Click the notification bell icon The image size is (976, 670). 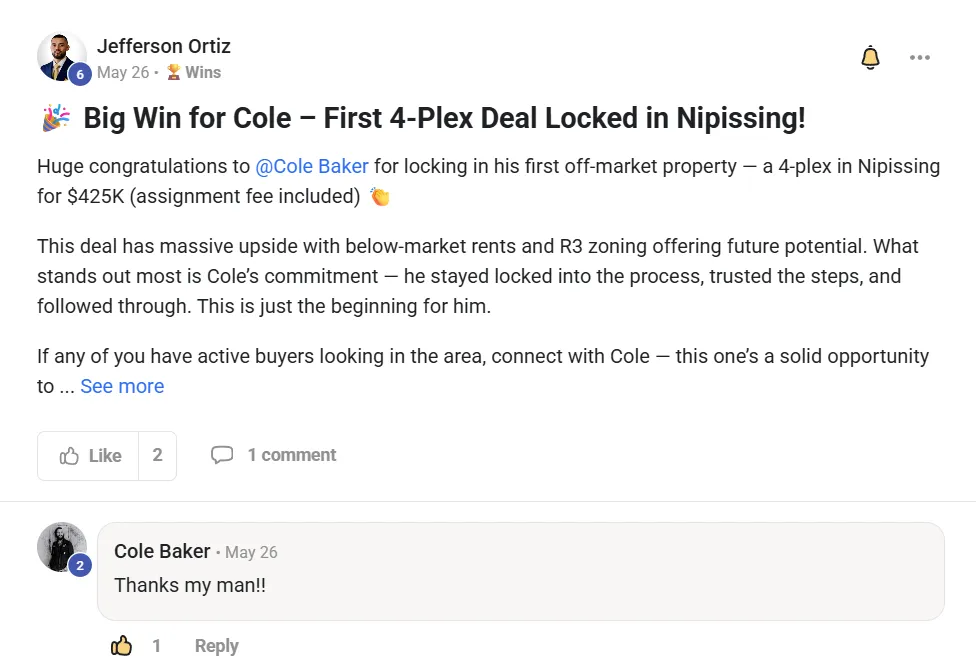coord(870,58)
